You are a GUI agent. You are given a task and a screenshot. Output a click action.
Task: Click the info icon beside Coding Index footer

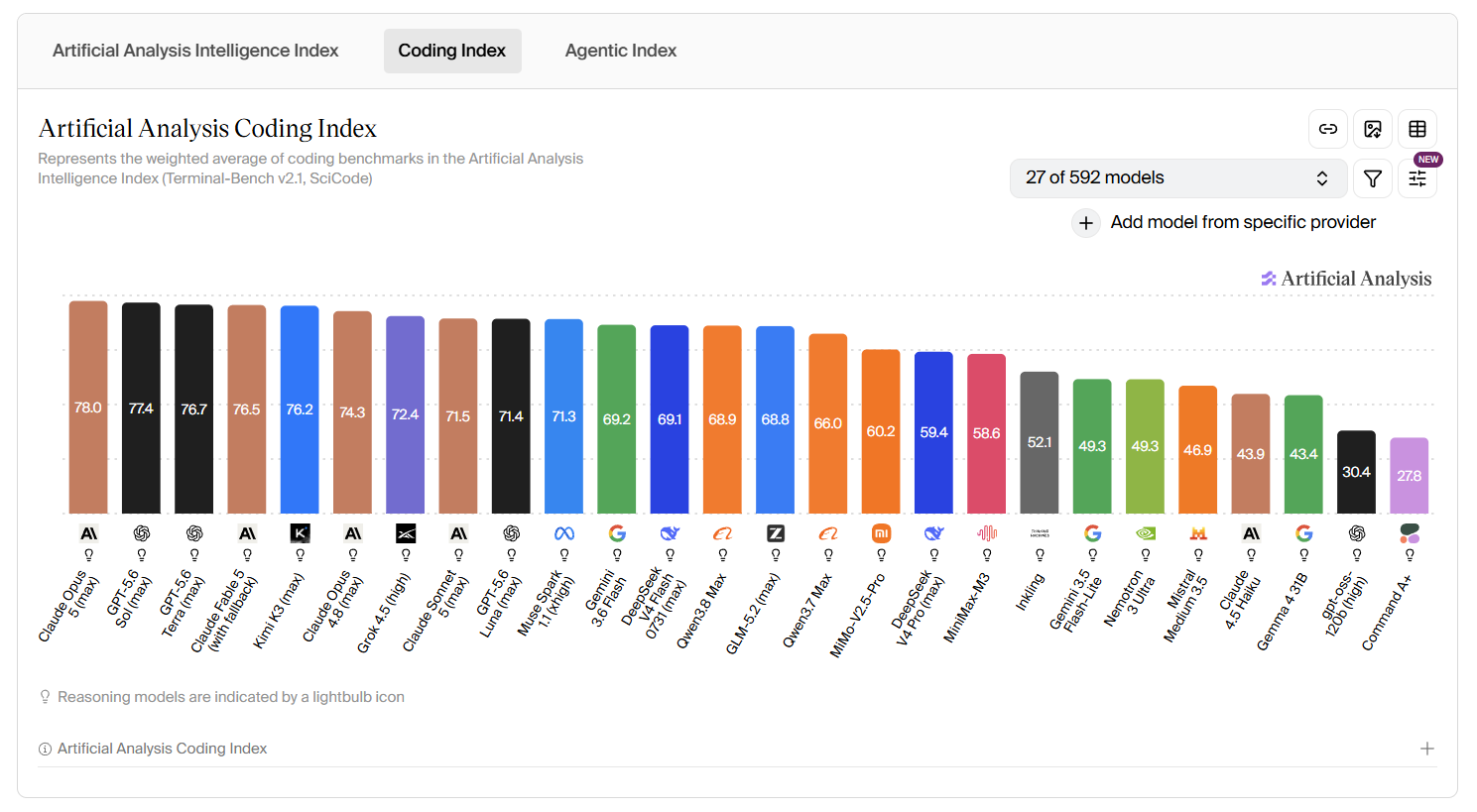click(45, 749)
